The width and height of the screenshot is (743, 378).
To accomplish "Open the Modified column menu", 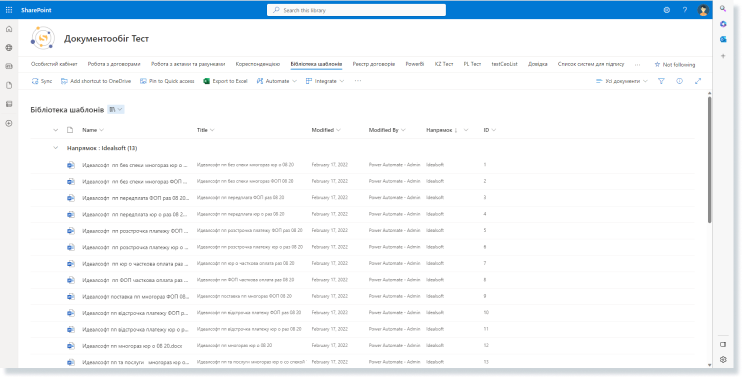I will click(326, 130).
